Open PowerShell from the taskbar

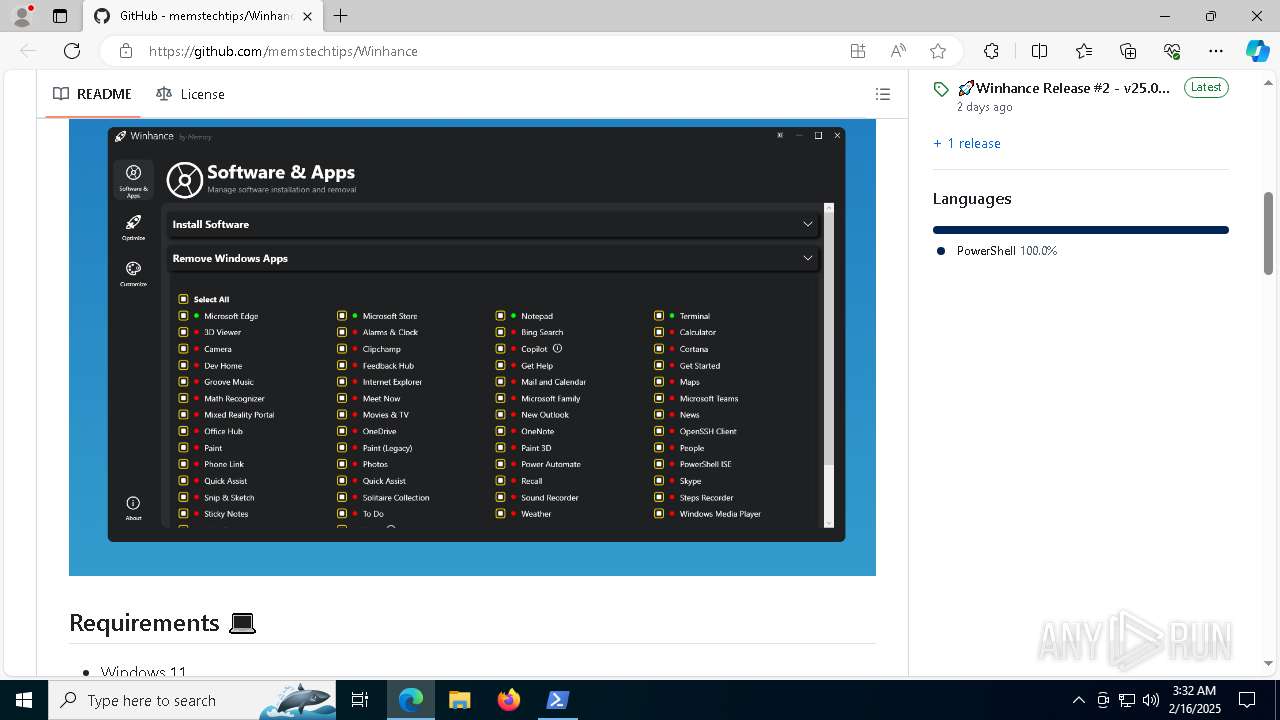[x=558, y=700]
